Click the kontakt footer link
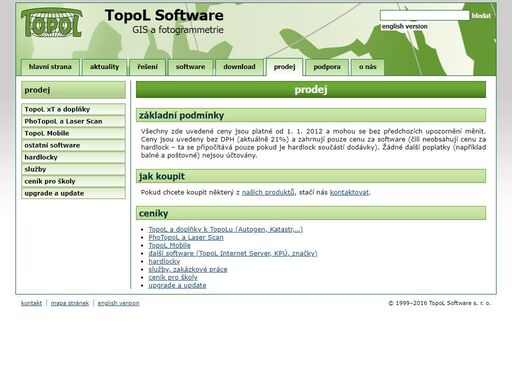 click(31, 303)
